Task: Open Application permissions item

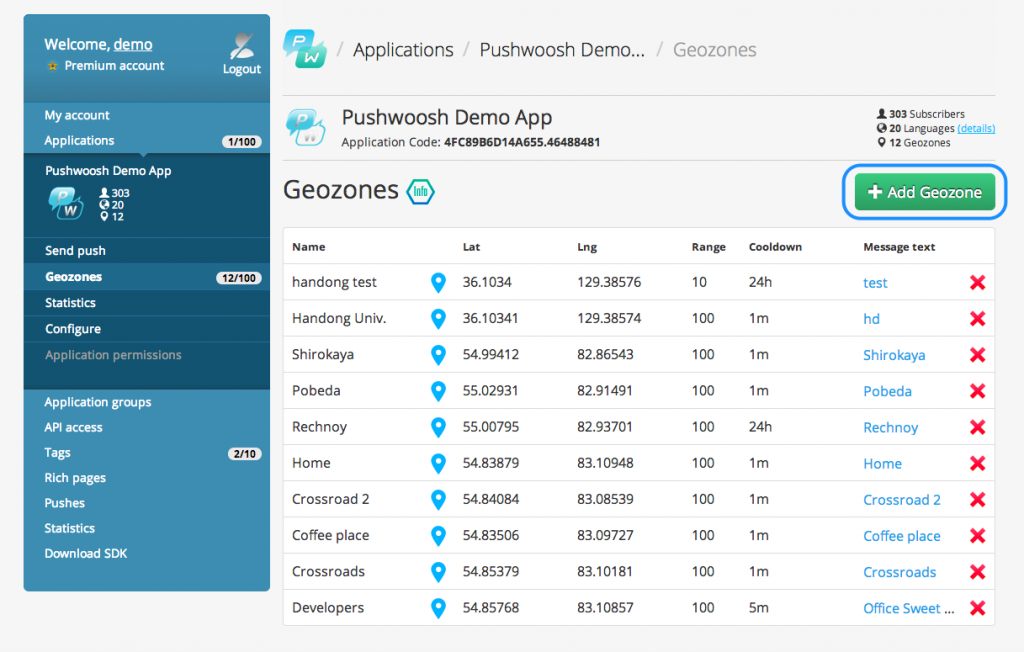Action: [113, 355]
